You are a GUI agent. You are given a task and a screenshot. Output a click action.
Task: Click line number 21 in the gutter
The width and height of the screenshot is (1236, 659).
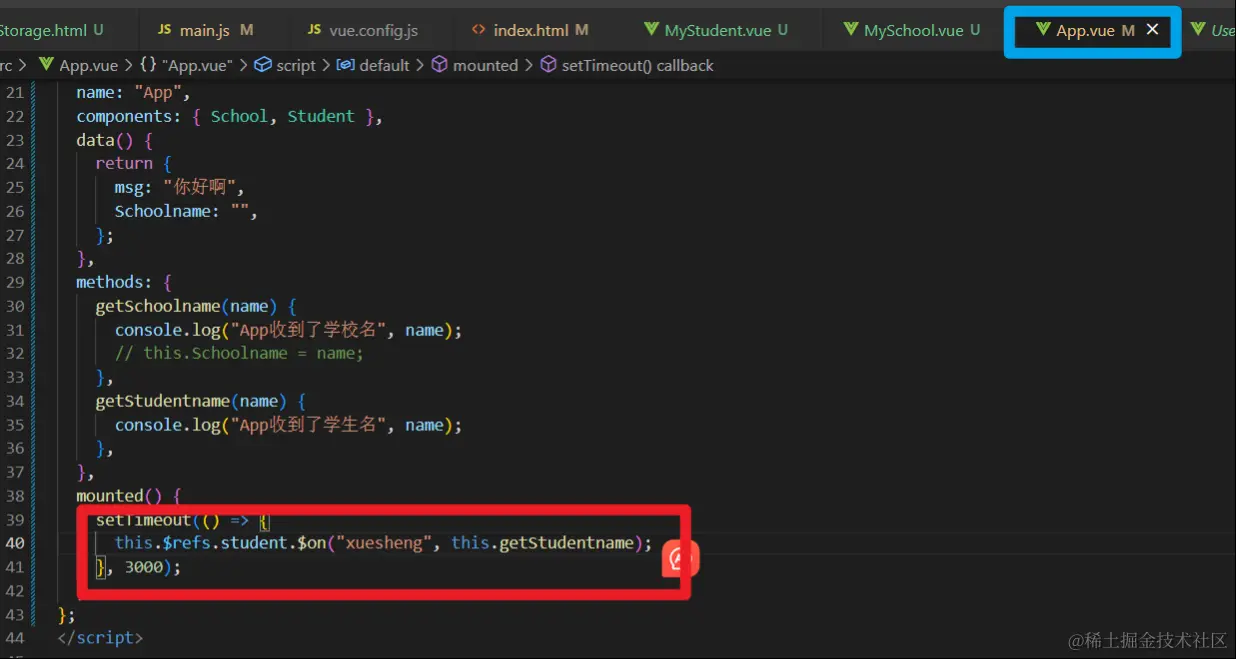point(14,92)
